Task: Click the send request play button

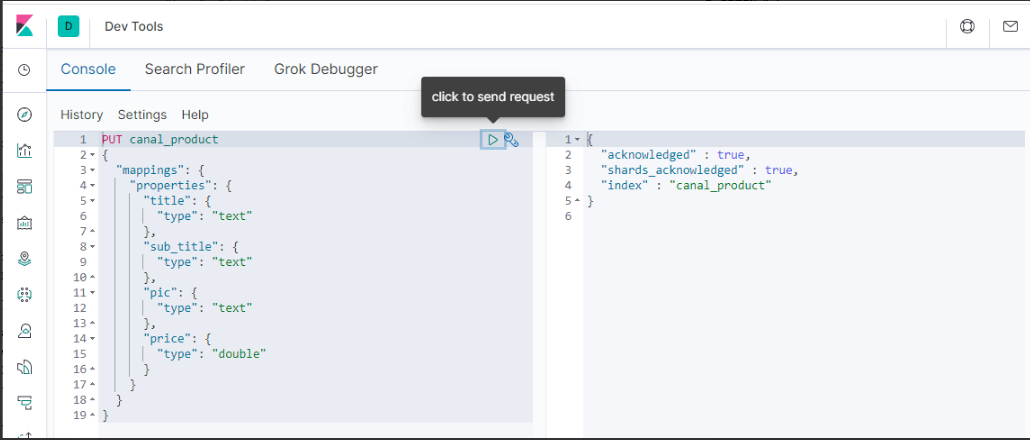Action: click(493, 140)
